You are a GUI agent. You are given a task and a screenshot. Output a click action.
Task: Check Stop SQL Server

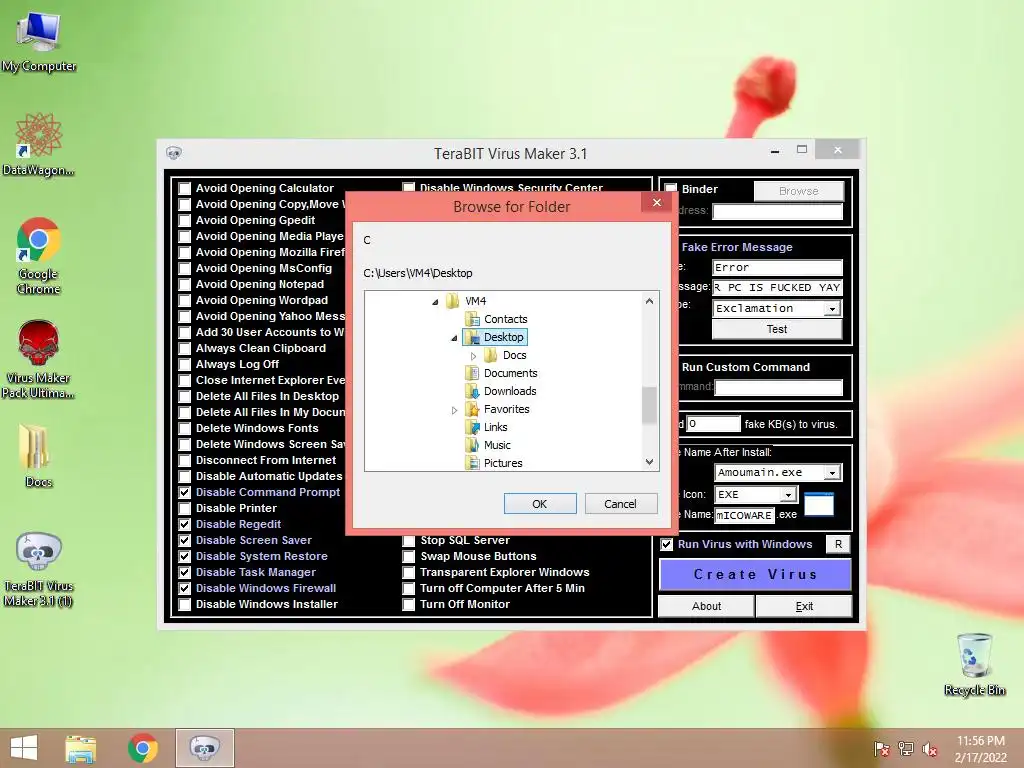pyautogui.click(x=409, y=541)
